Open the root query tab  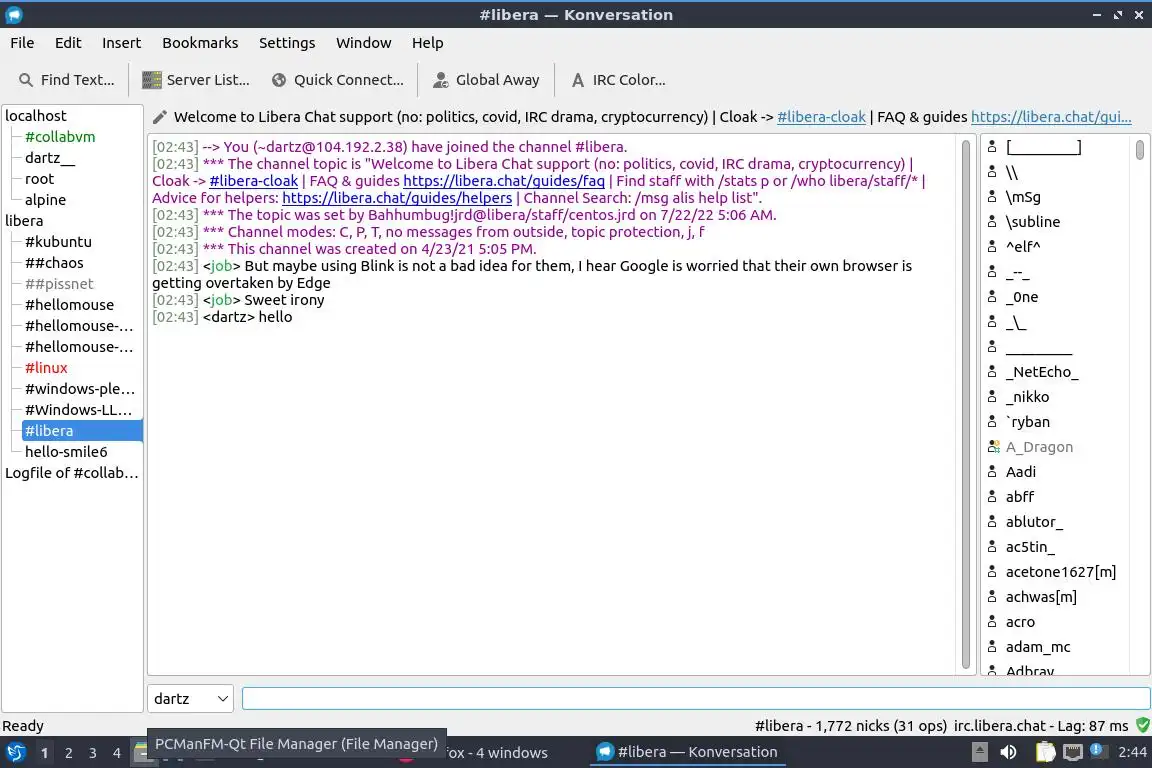tap(39, 179)
